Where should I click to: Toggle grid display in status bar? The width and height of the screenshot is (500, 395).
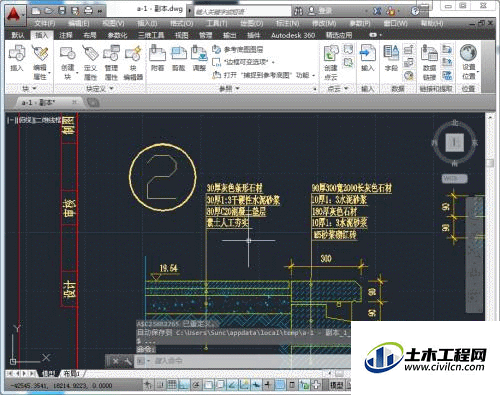172,385
